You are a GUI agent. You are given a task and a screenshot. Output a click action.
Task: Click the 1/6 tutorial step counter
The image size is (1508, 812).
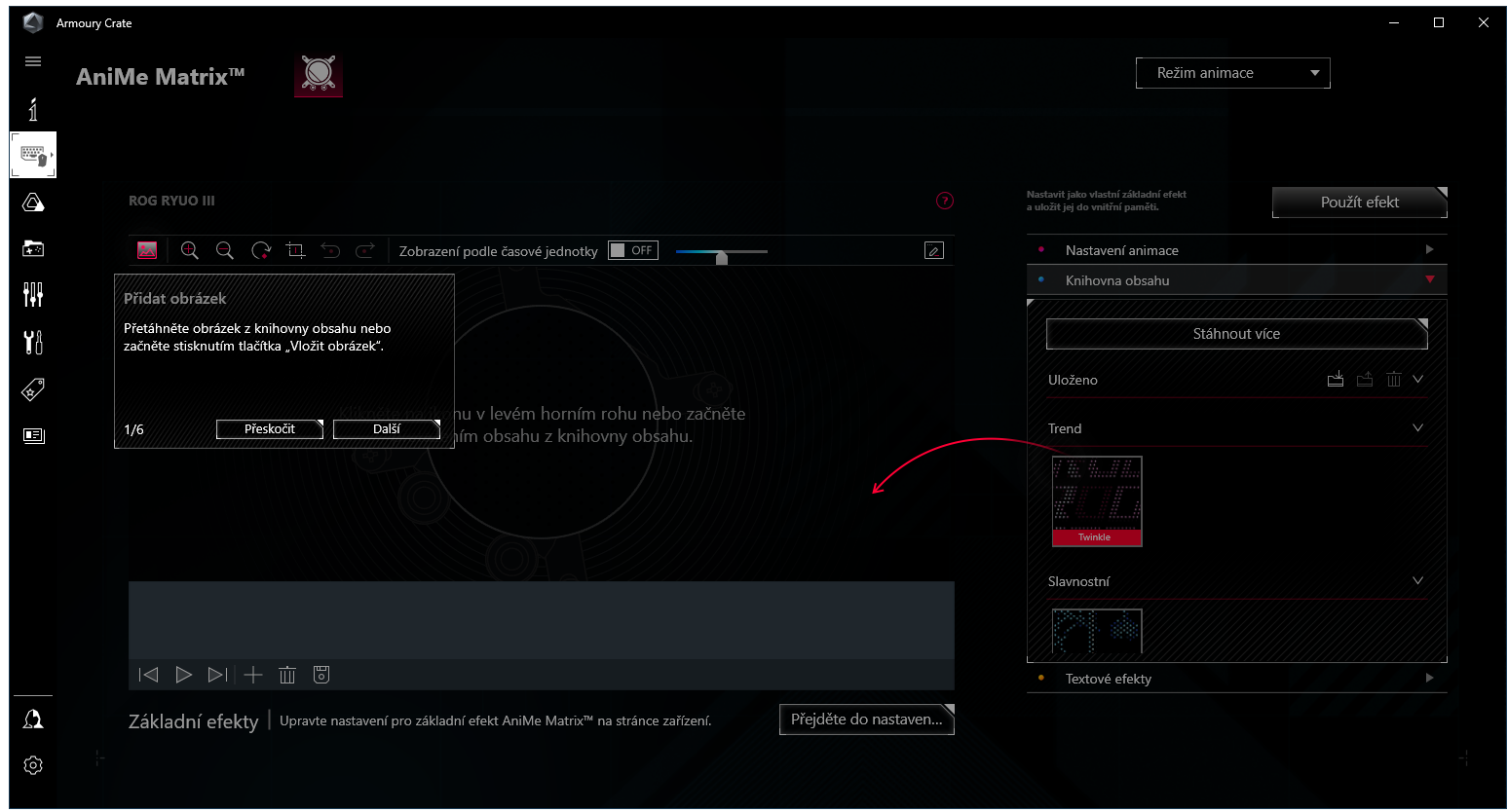(x=134, y=429)
